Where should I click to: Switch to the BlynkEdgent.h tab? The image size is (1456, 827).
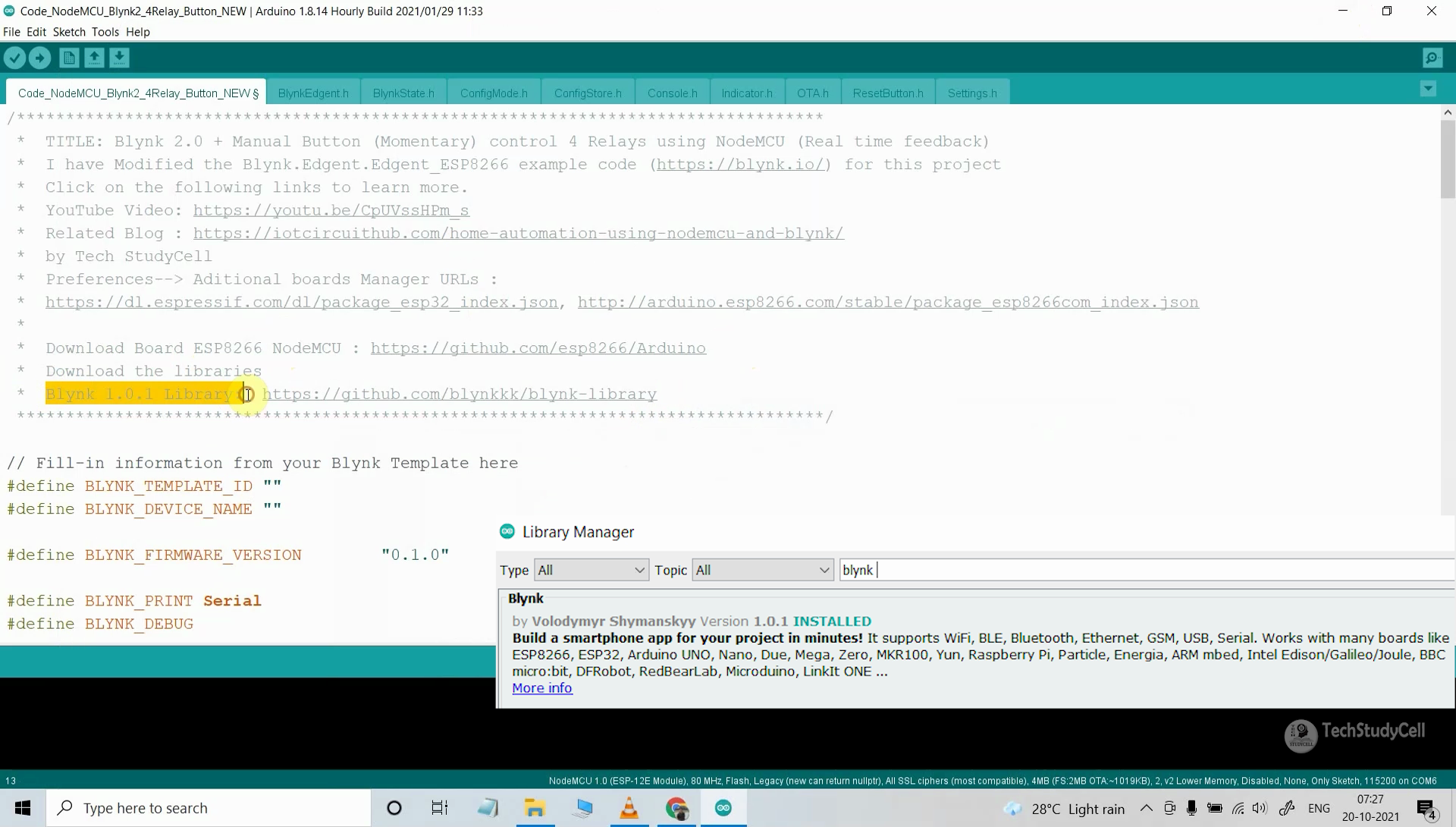click(313, 93)
